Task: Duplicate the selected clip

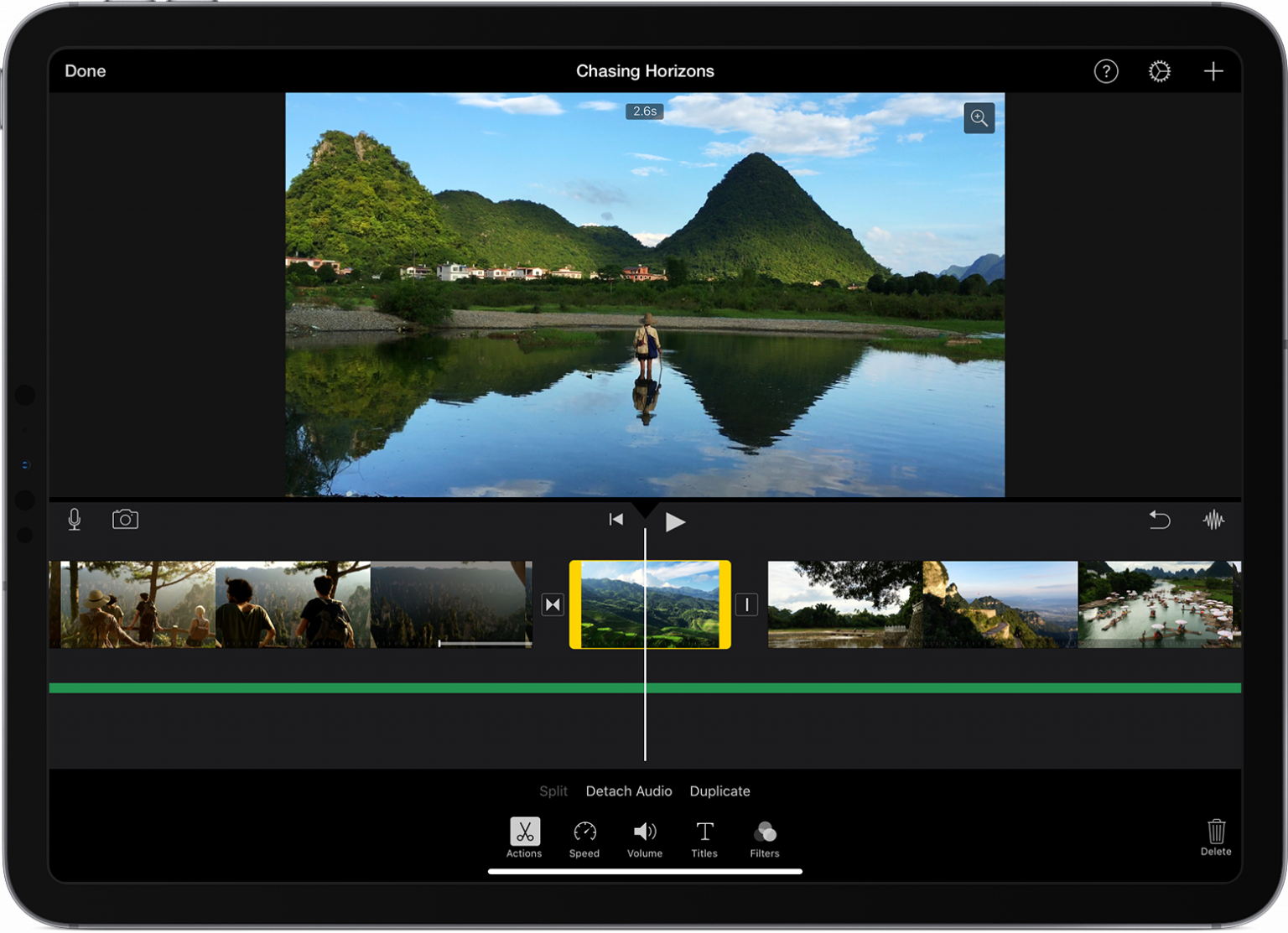Action: [719, 790]
